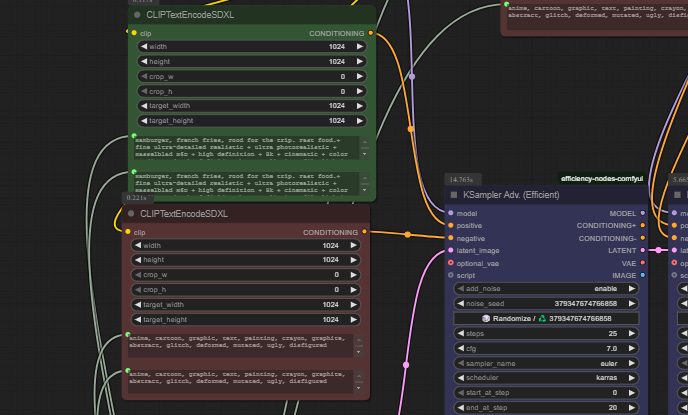Collapse the red CLIPTextEncodeSDXL node using its title dot
The height and width of the screenshot is (415, 688).
[x=131, y=214]
